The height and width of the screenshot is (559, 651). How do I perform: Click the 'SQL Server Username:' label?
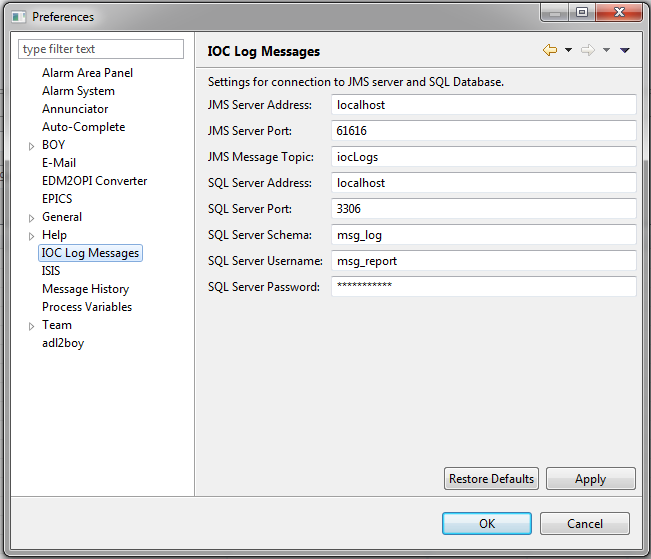pos(265,260)
